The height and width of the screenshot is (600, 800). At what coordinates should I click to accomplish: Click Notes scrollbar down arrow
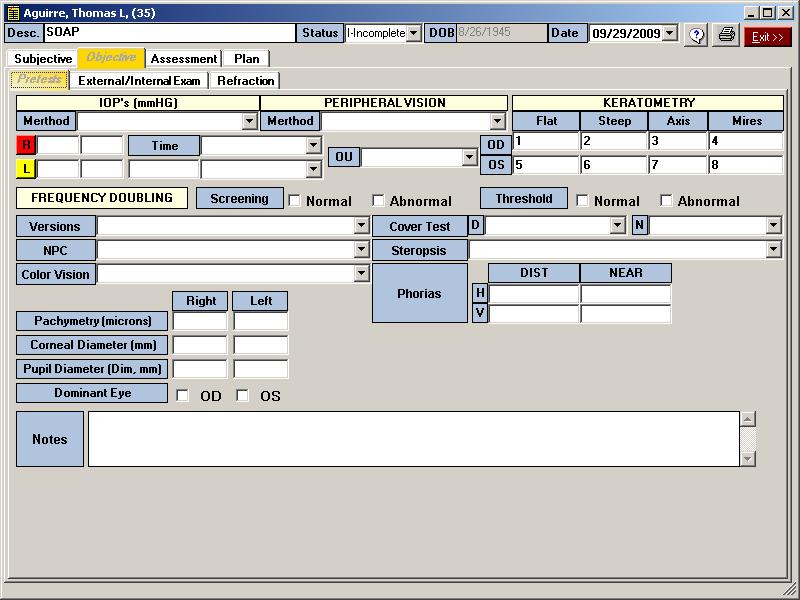[x=747, y=458]
